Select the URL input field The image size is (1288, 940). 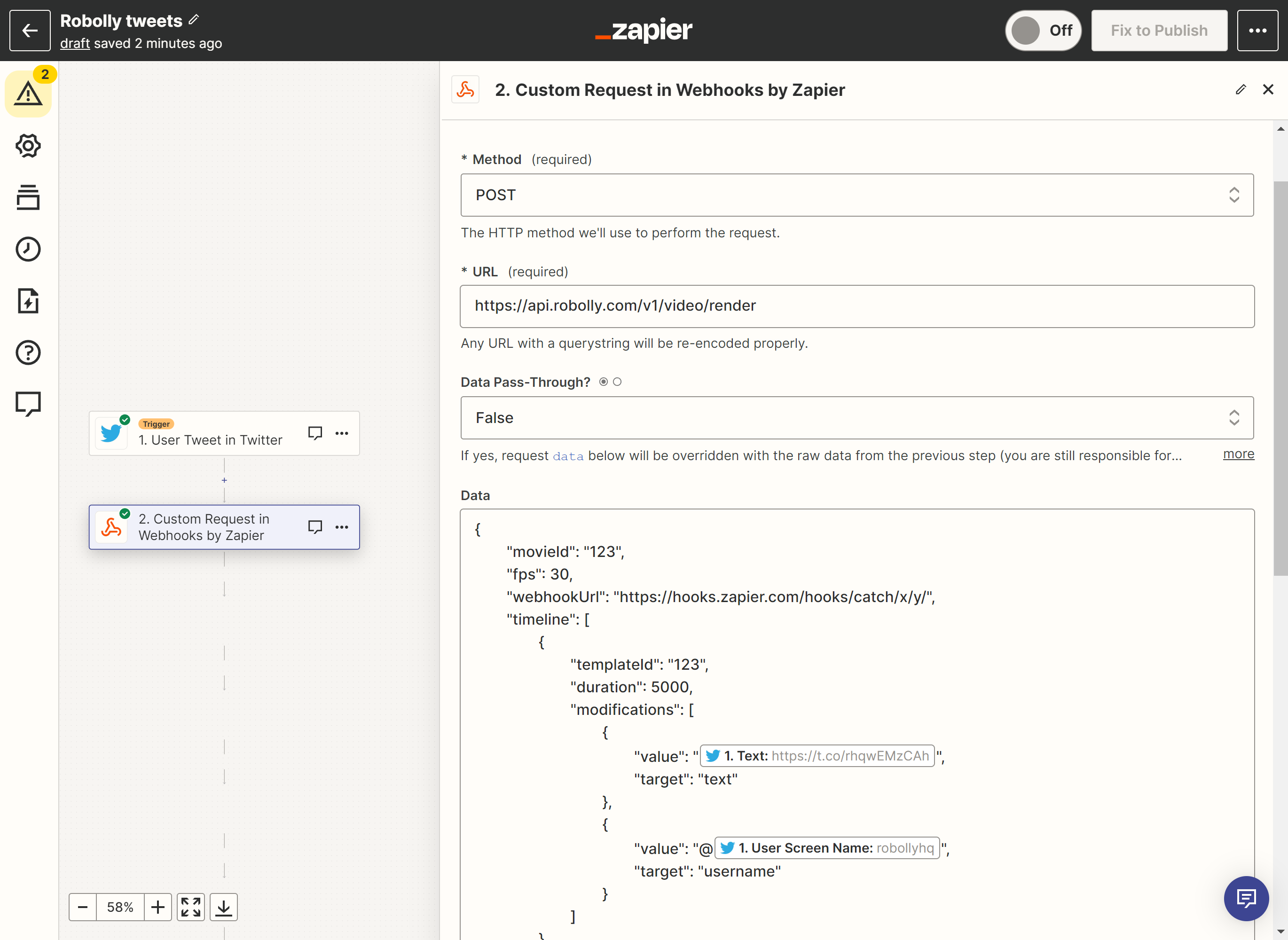tap(857, 306)
